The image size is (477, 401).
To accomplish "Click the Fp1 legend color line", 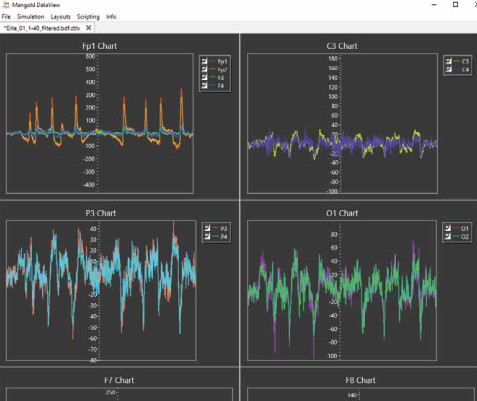I will pyautogui.click(x=213, y=61).
